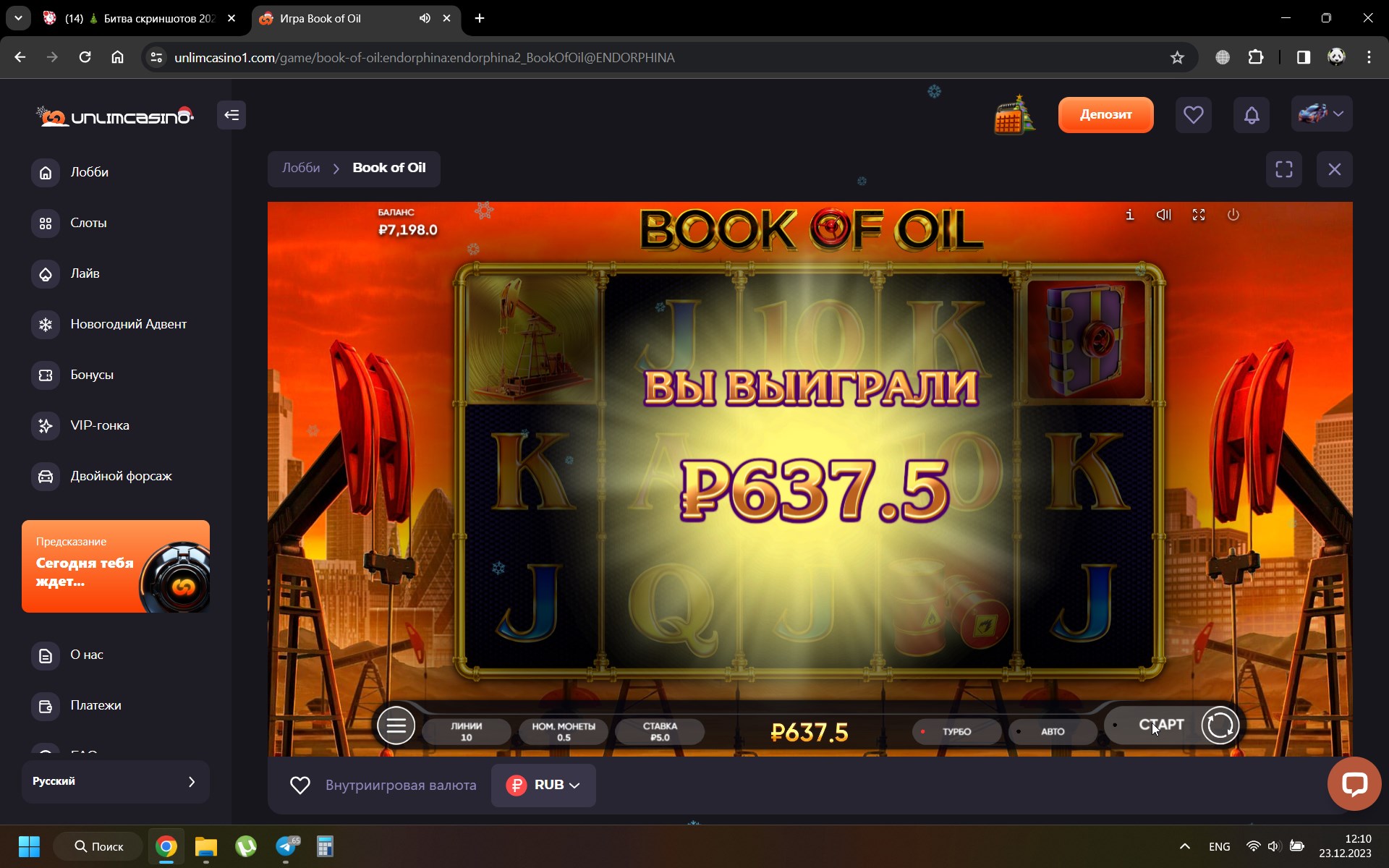Screen dimensions: 1389x868
Task: Add game to favorites heart below game
Action: [x=300, y=785]
